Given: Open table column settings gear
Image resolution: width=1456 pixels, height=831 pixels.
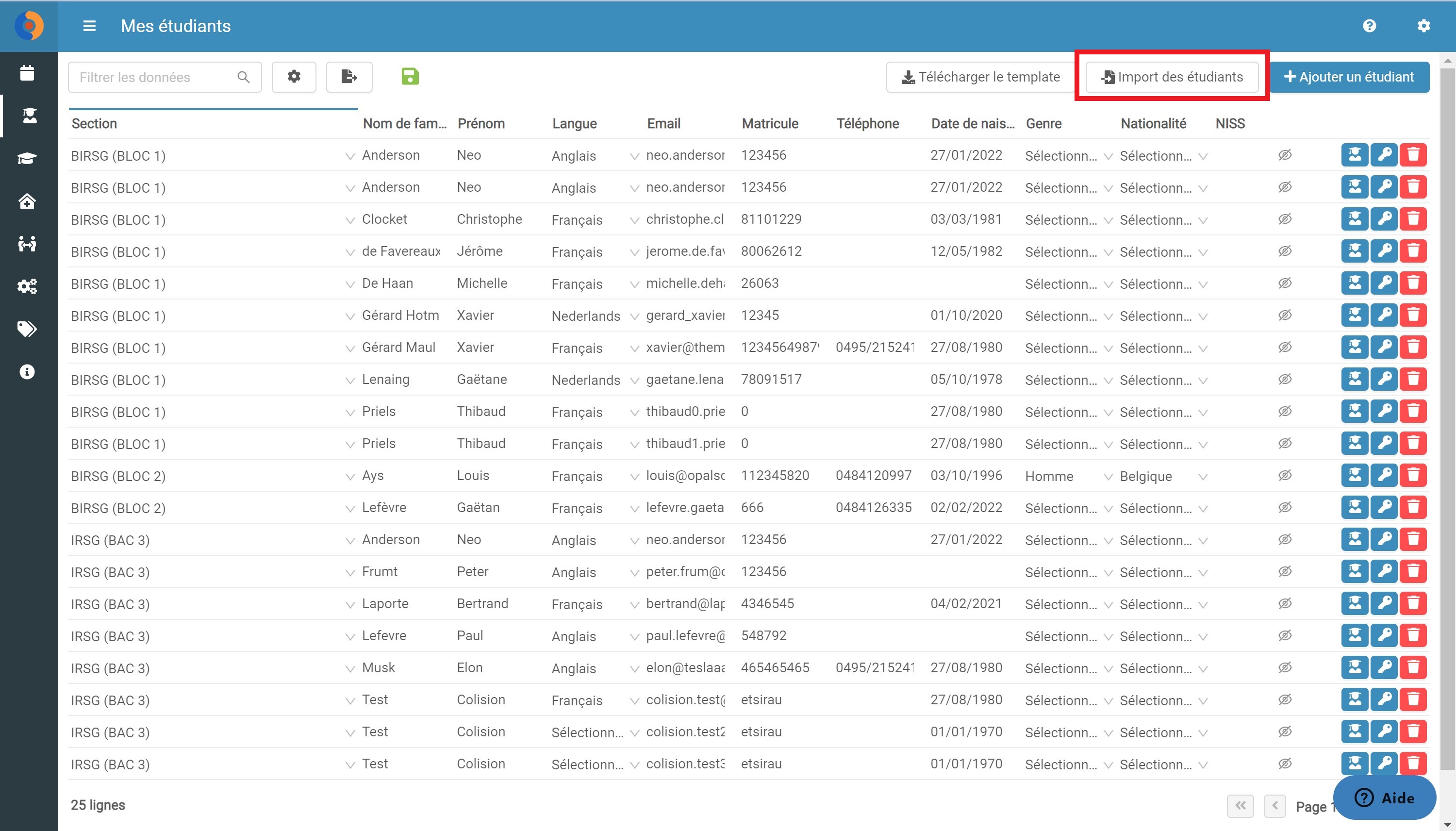Looking at the screenshot, I should (x=294, y=77).
